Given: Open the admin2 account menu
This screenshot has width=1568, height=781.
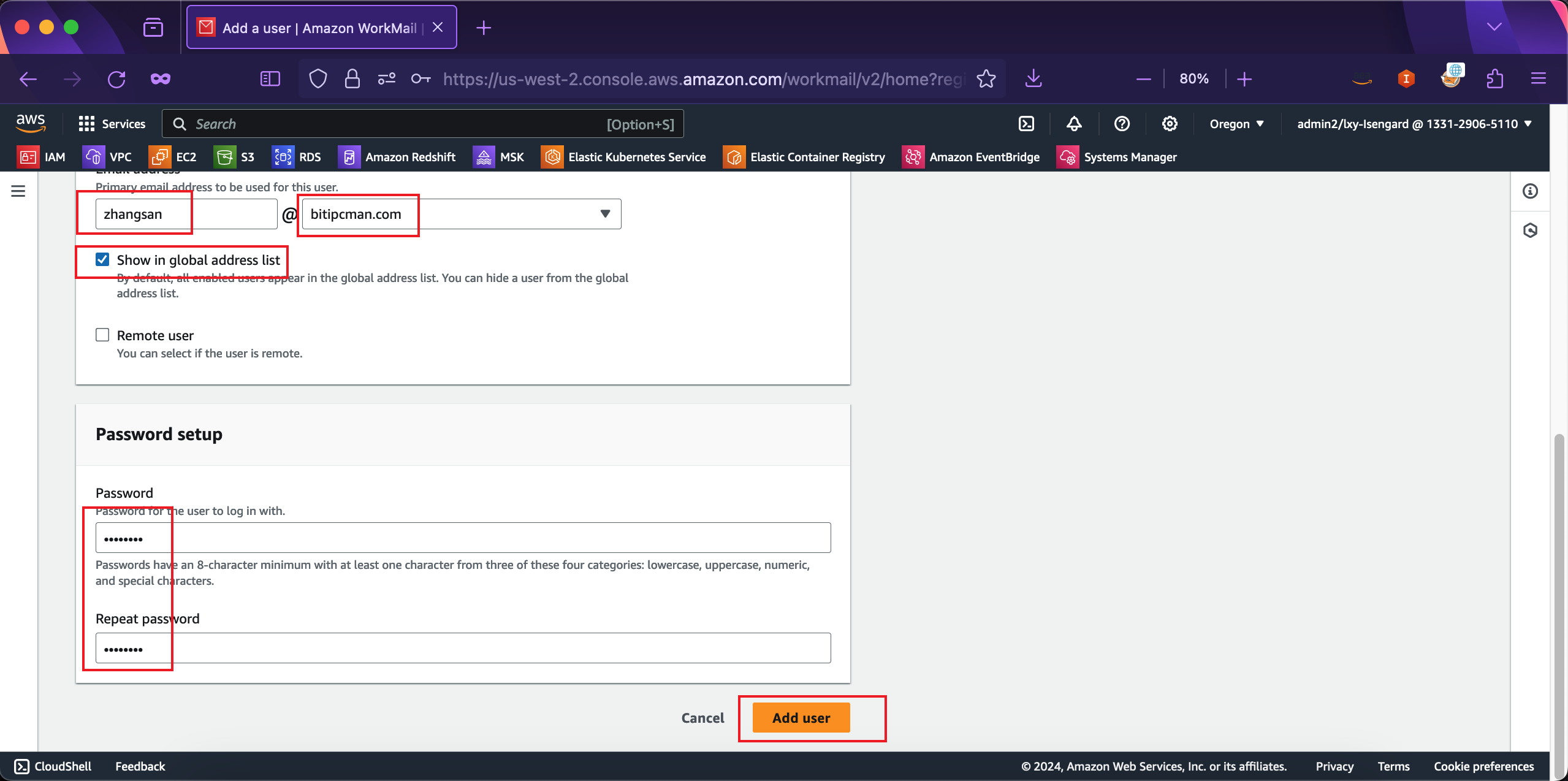Looking at the screenshot, I should (1414, 124).
